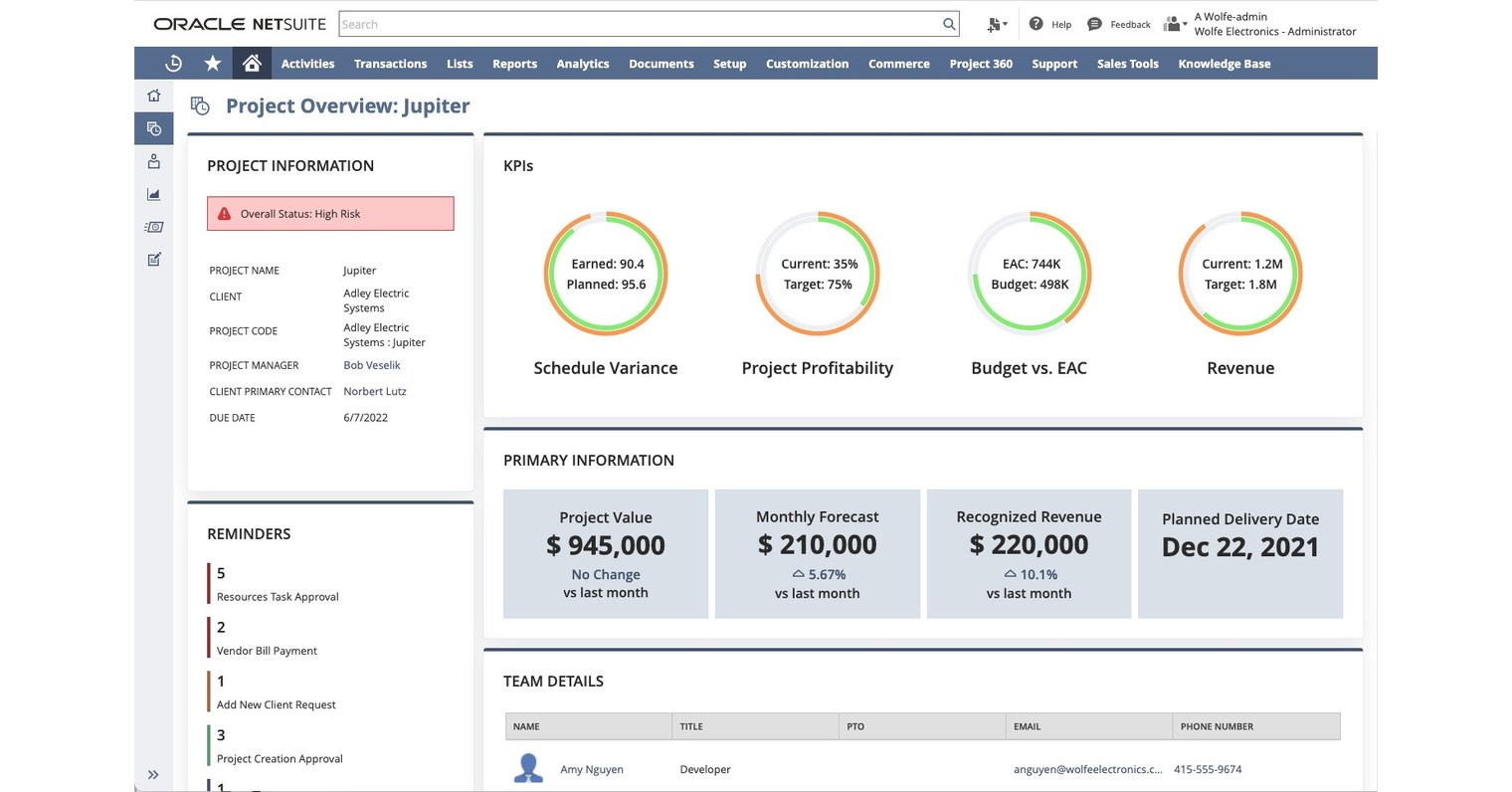1512x792 pixels.
Task: Open the recent records clock icon
Action: tap(173, 63)
